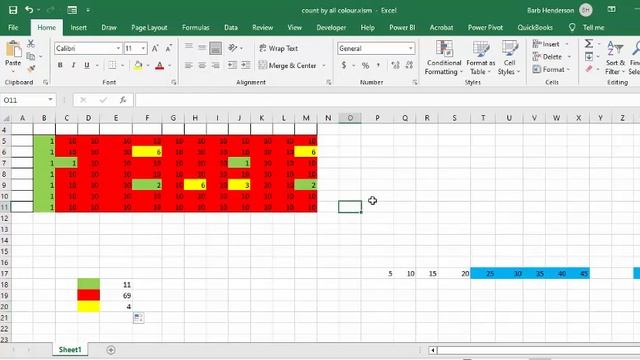
Task: Click the Insert Function fx icon
Action: (123, 100)
